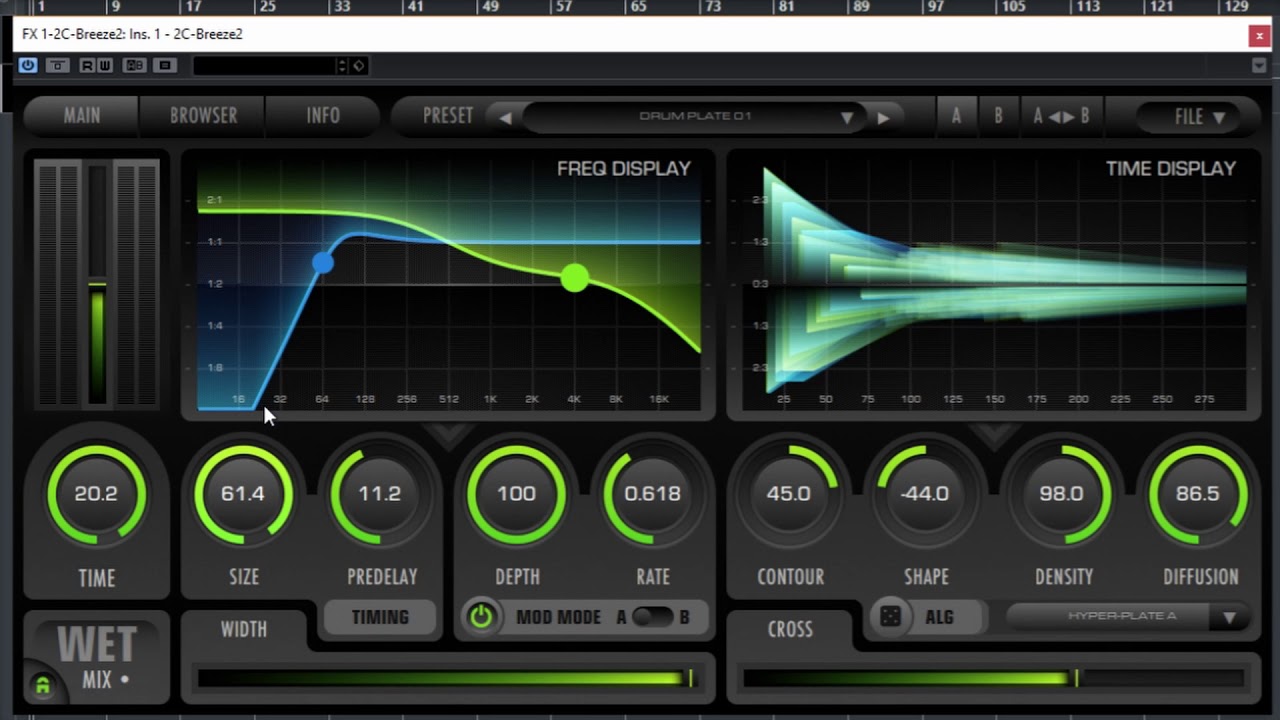Open the DRUM PLATE 01 preset dropdown

(x=695, y=116)
